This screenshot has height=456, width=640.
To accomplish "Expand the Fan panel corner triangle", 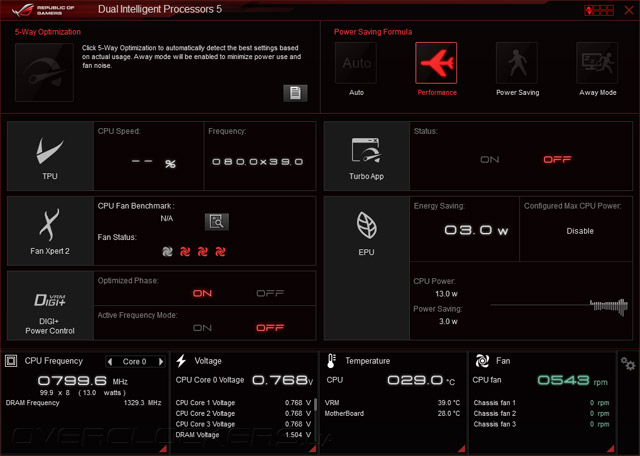I will click(x=611, y=449).
